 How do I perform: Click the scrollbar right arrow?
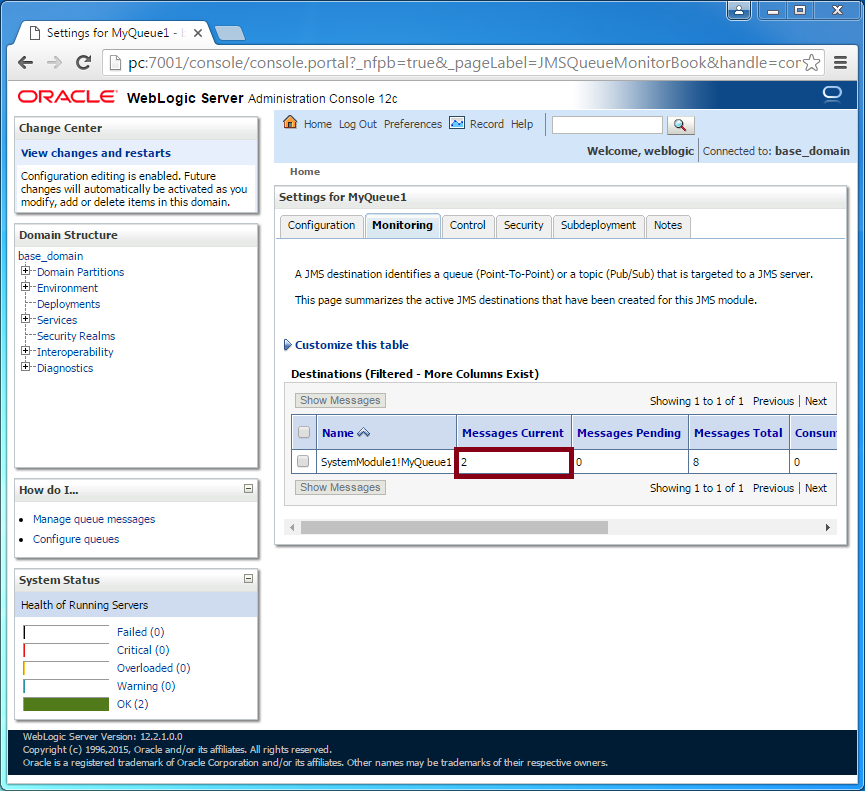point(827,528)
